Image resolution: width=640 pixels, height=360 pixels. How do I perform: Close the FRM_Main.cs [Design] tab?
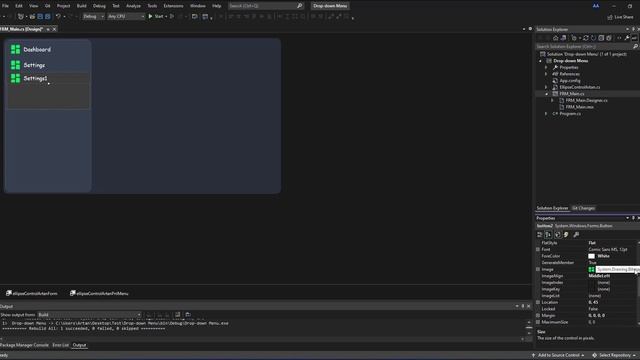54,29
